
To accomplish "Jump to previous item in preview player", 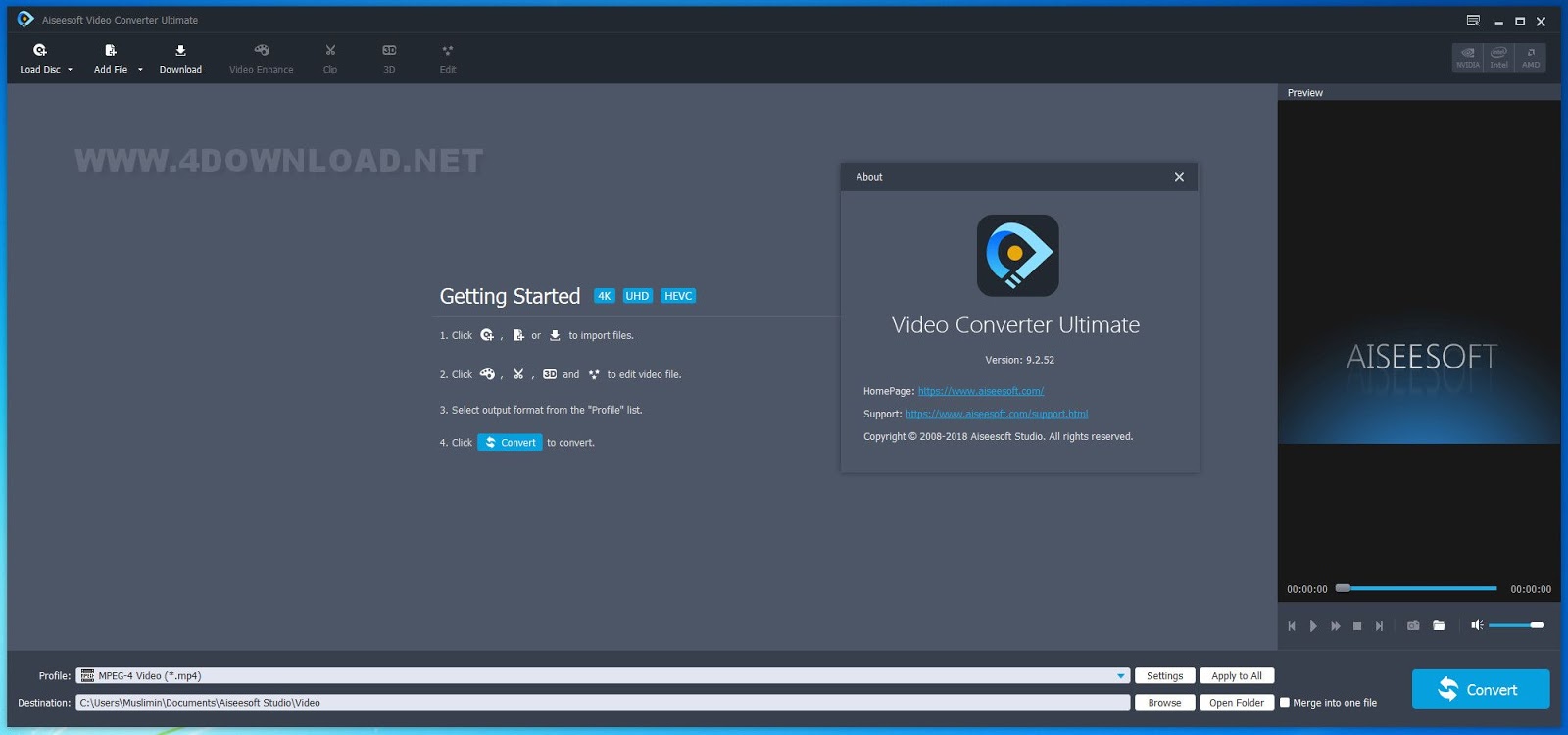I will pyautogui.click(x=1292, y=626).
